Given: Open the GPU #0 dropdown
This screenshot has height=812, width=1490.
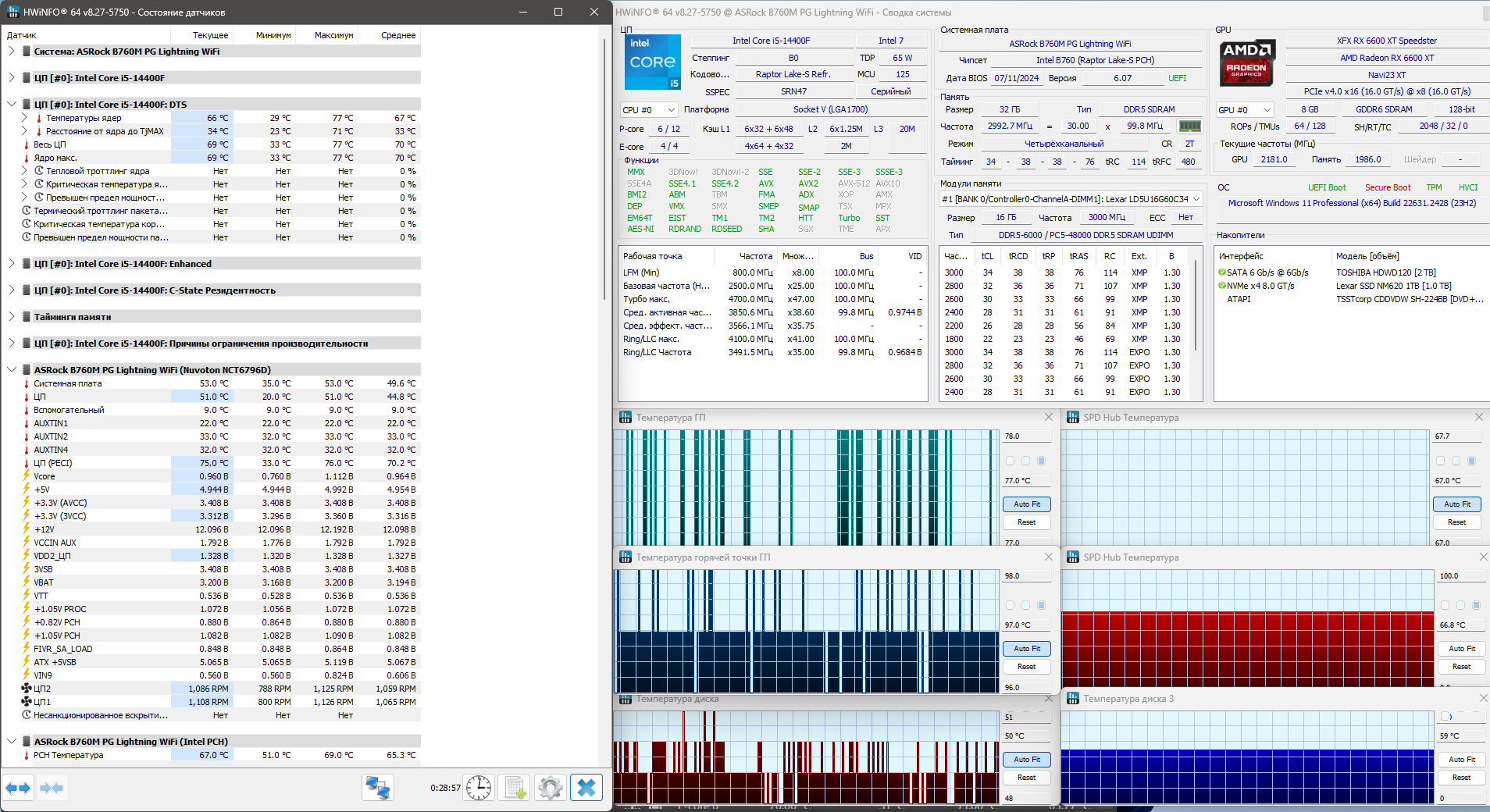Looking at the screenshot, I should [x=1245, y=110].
